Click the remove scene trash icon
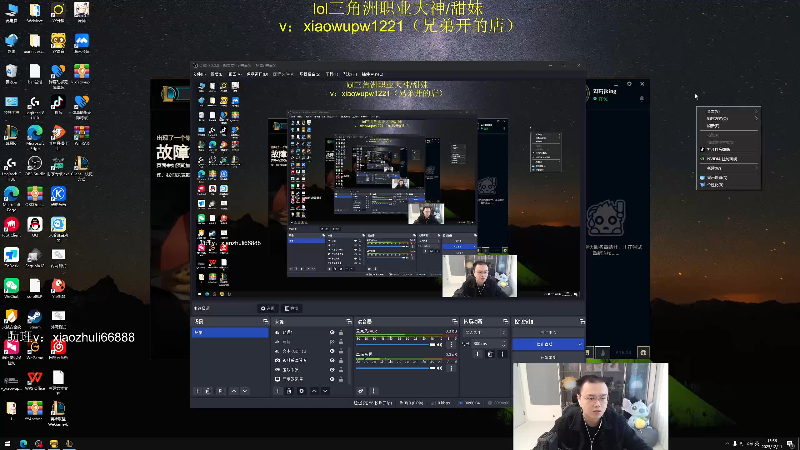This screenshot has height=450, width=800. [208, 391]
